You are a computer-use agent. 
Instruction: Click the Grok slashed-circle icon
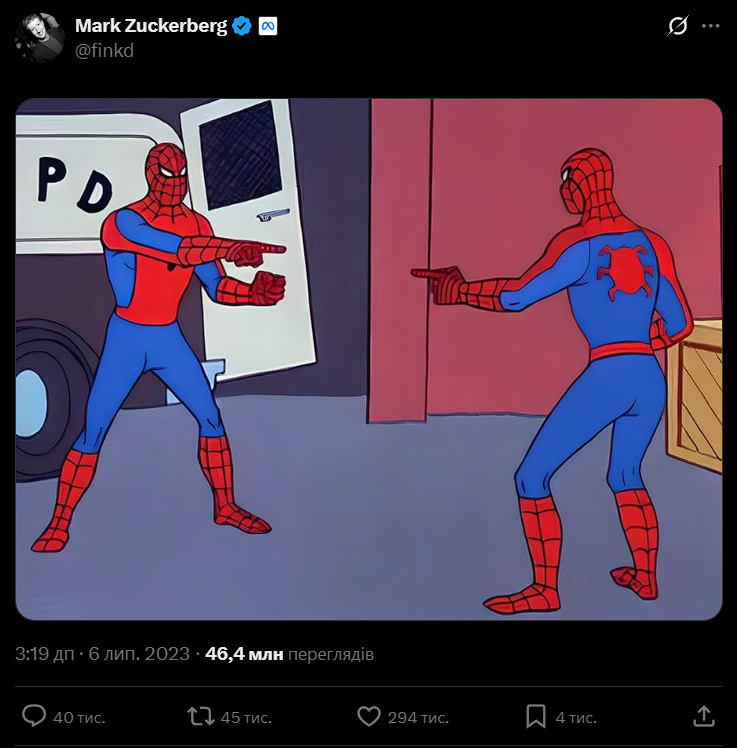pyautogui.click(x=678, y=26)
